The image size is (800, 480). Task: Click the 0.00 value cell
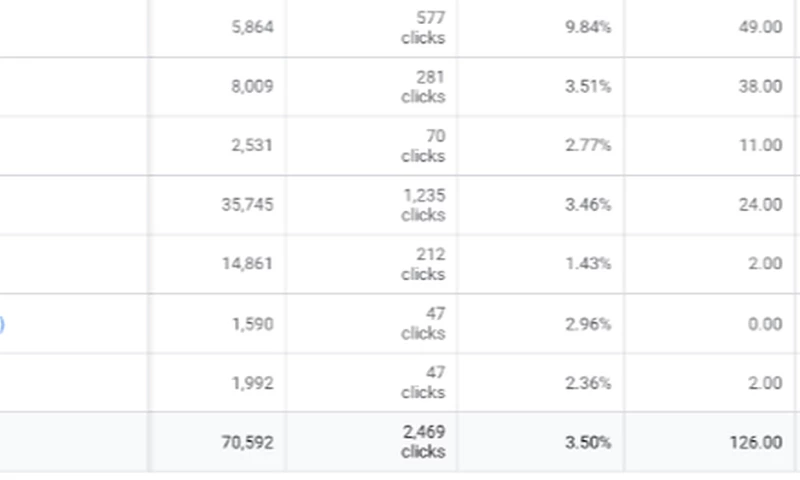[764, 324]
